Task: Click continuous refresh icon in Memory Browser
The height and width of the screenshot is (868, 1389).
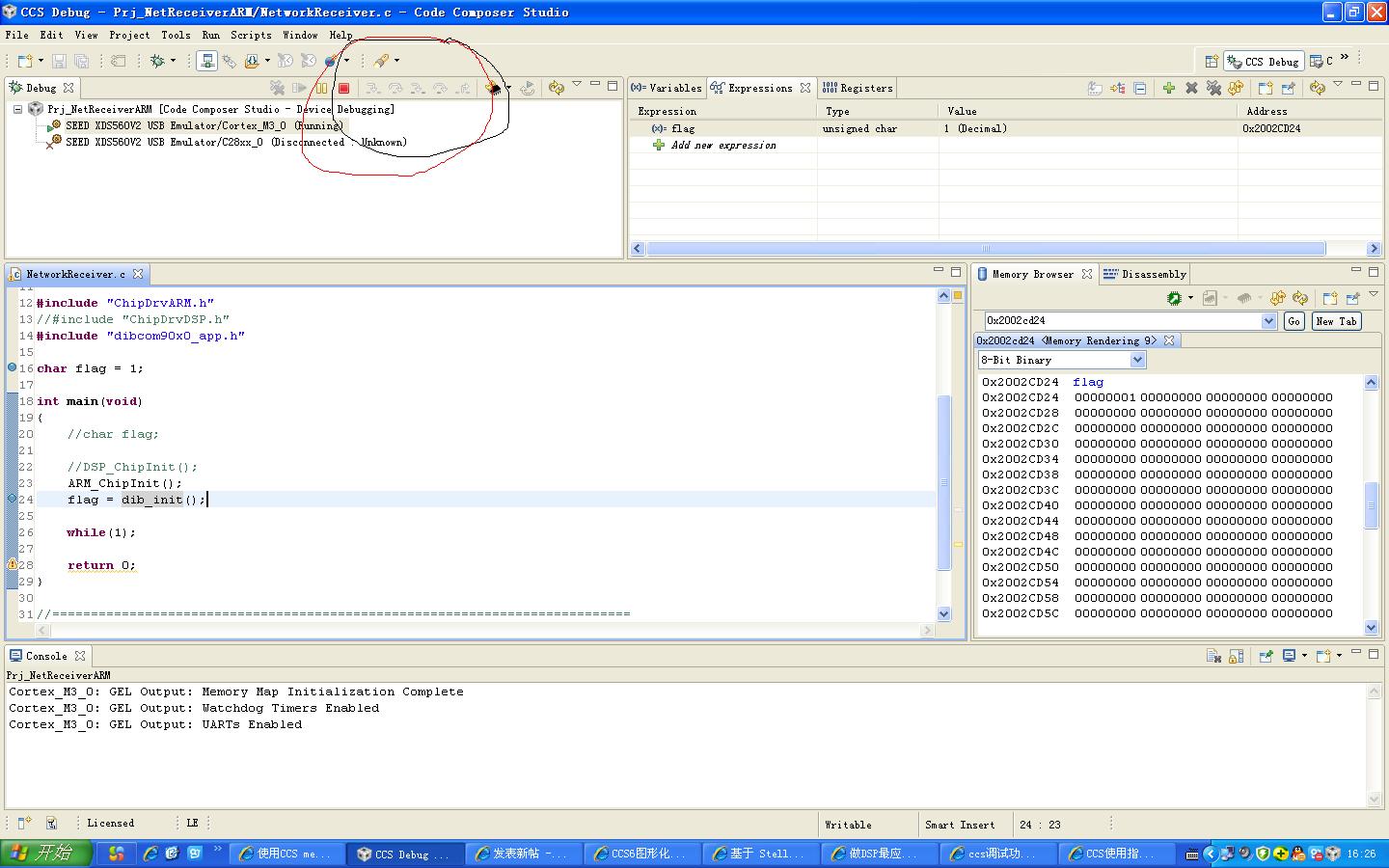Action: 1300,298
